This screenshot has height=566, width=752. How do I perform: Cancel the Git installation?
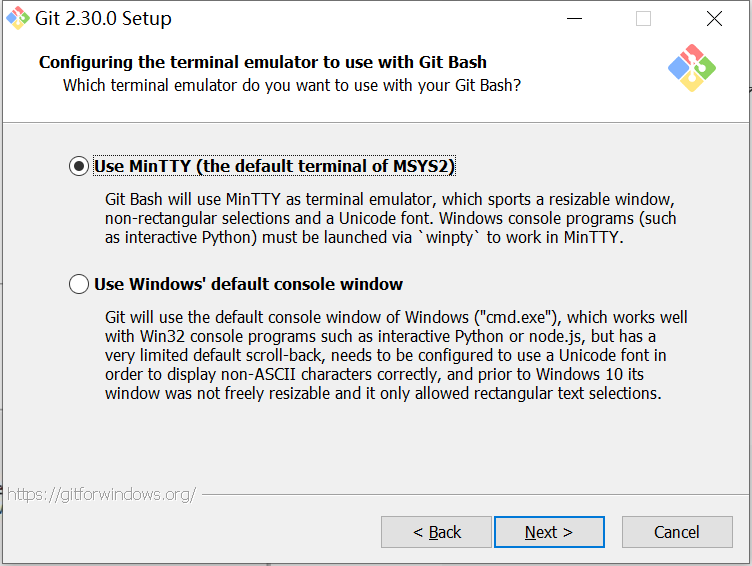click(676, 532)
